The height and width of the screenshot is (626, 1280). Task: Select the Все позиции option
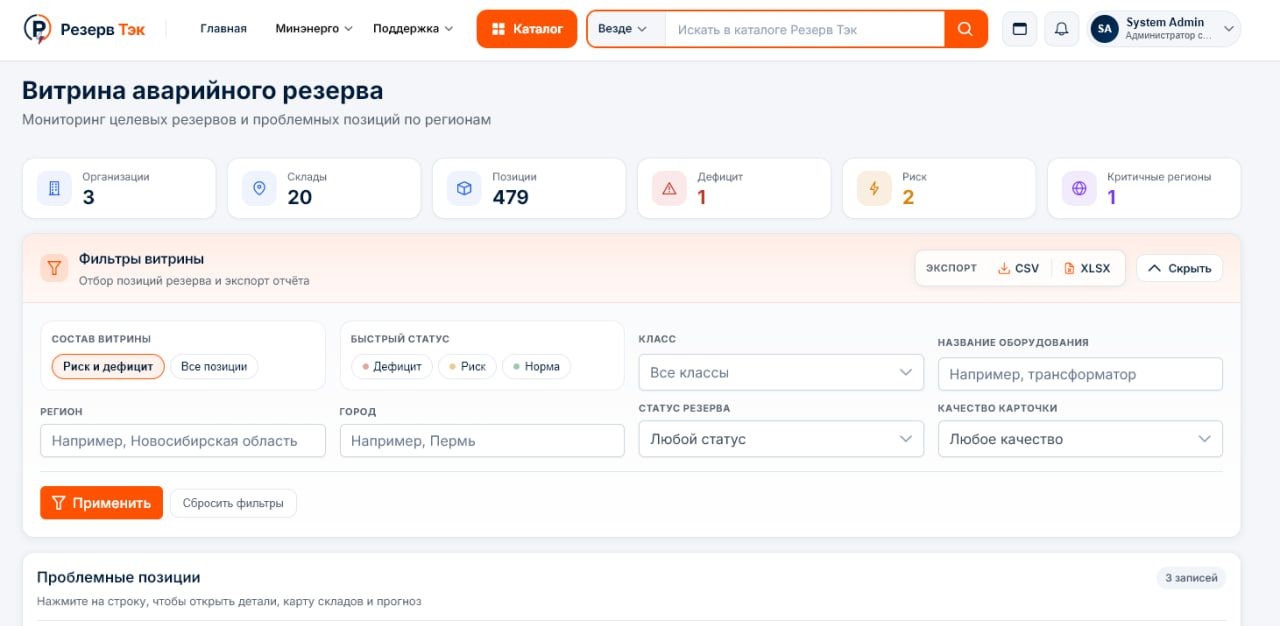click(x=214, y=367)
